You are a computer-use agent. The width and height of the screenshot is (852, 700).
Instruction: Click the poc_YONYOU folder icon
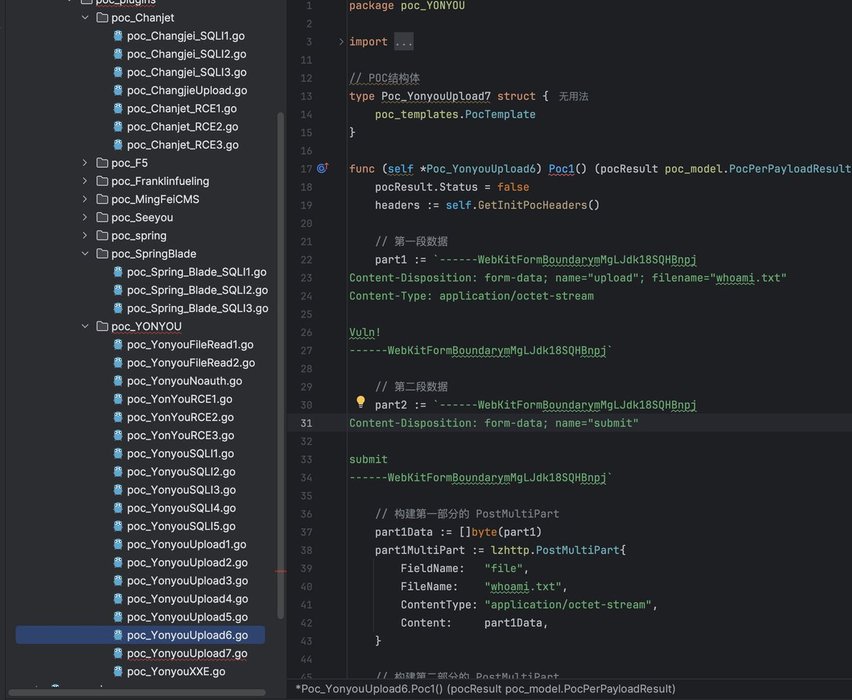(x=102, y=326)
